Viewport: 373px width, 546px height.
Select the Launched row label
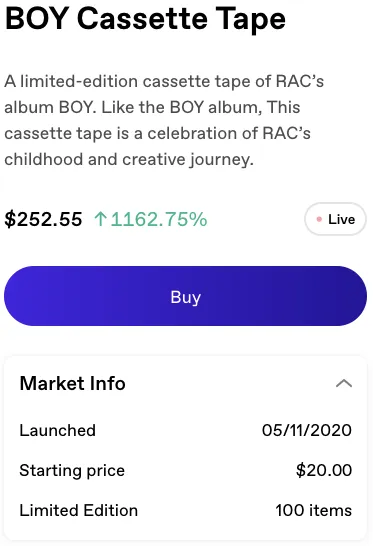click(x=57, y=430)
